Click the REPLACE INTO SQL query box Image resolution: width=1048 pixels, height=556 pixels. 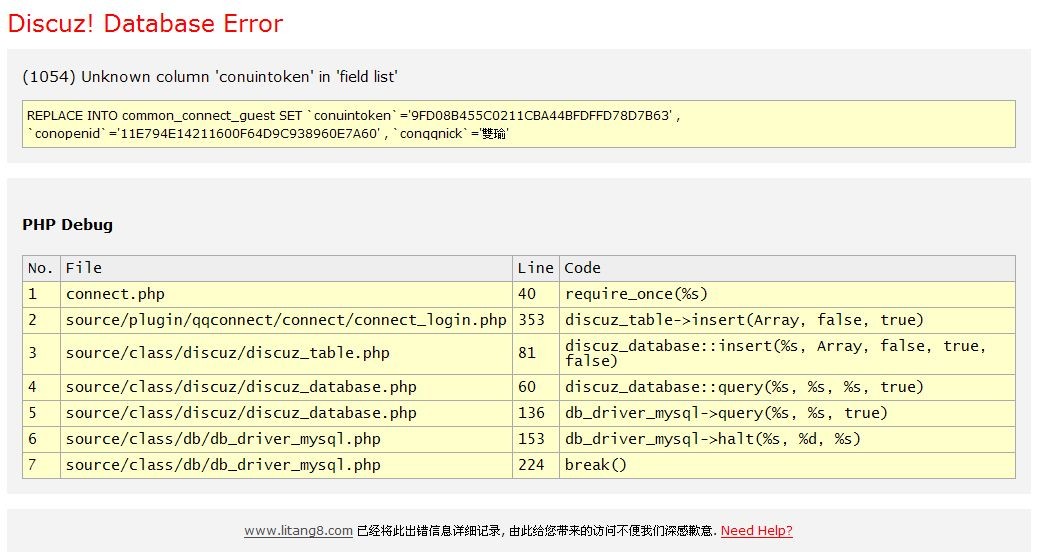point(518,124)
